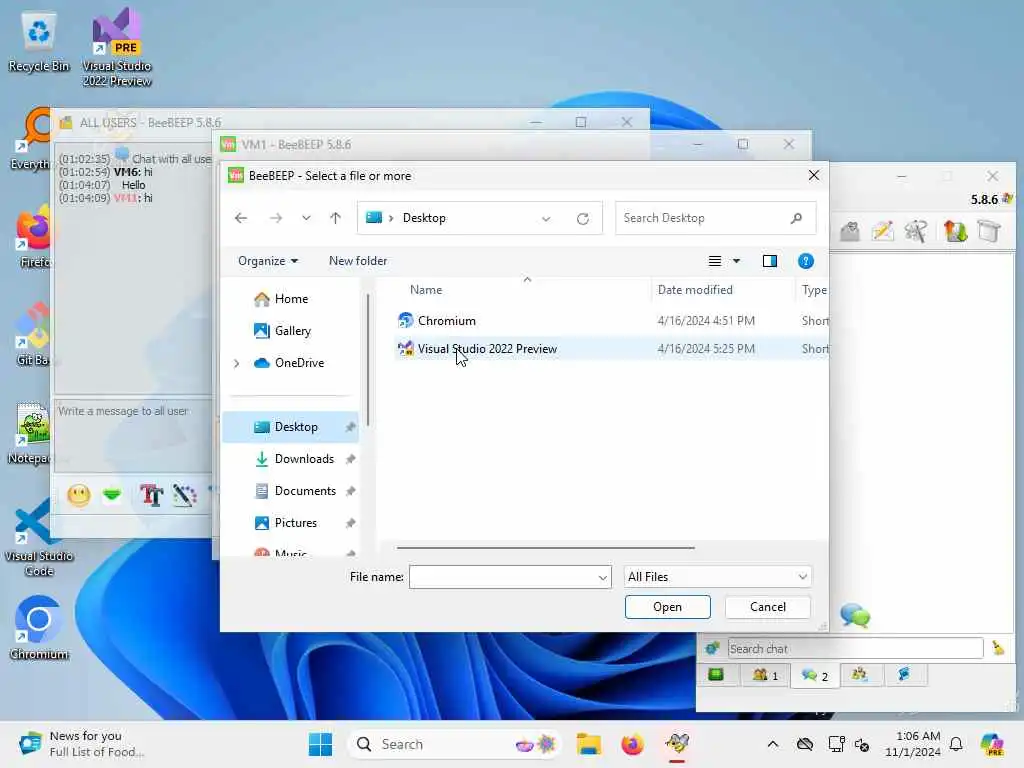Screen dimensions: 1024x768
Task: Click the message box in ALL USERS chat
Action: pos(134,434)
